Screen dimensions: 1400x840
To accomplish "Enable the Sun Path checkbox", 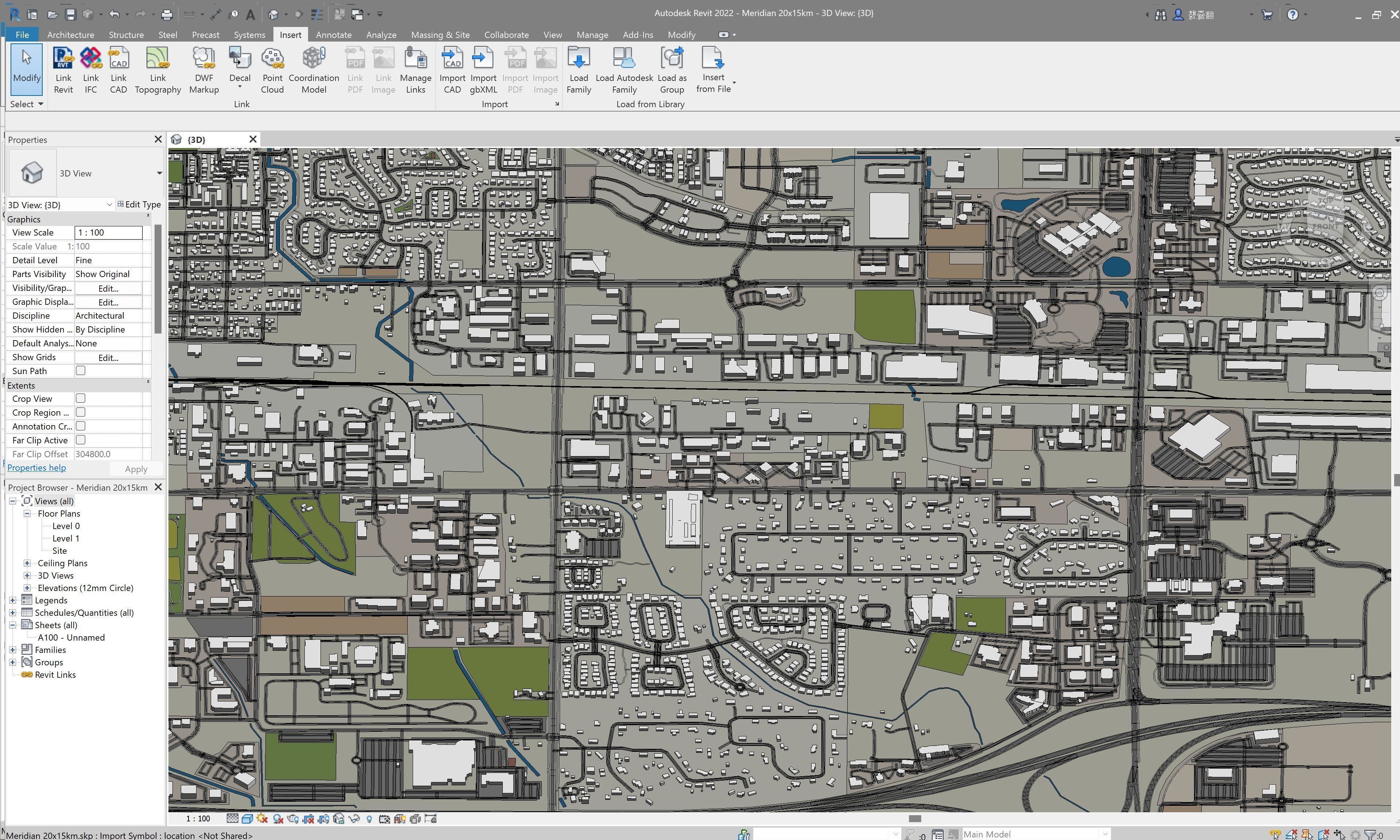I will coord(80,371).
